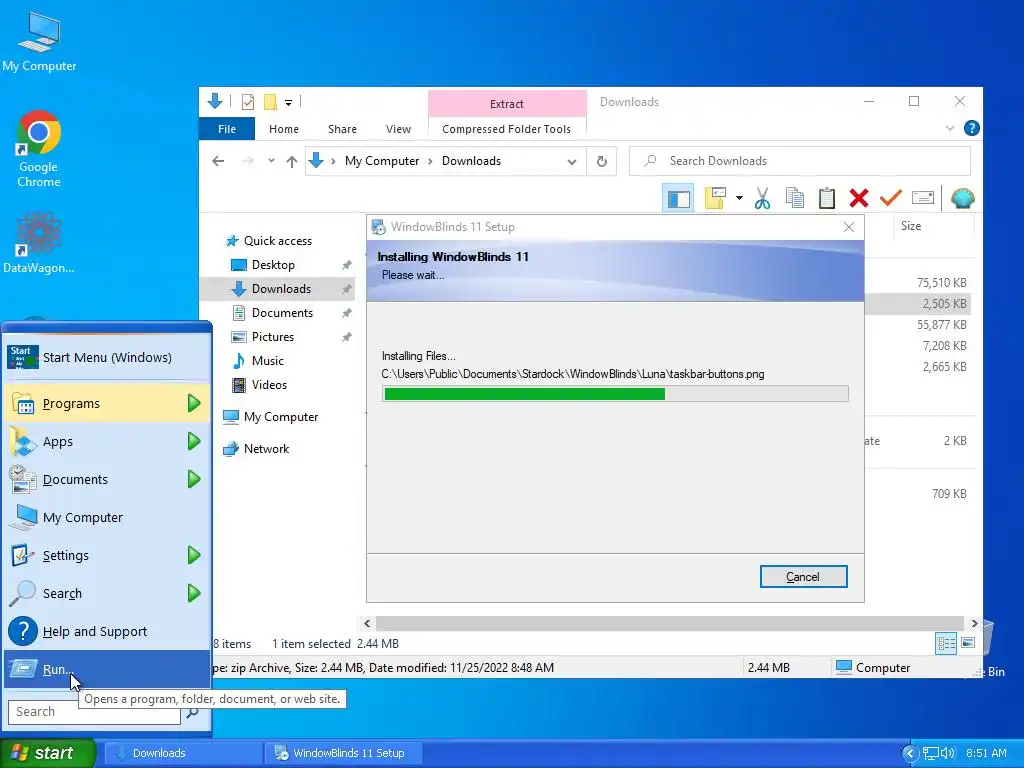Select Pictures in navigation pane
The image size is (1024, 768).
click(272, 337)
